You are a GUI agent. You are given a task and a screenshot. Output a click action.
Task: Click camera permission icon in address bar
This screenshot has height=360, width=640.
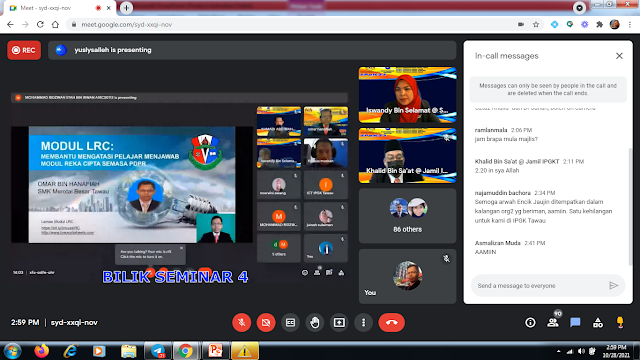(x=521, y=24)
